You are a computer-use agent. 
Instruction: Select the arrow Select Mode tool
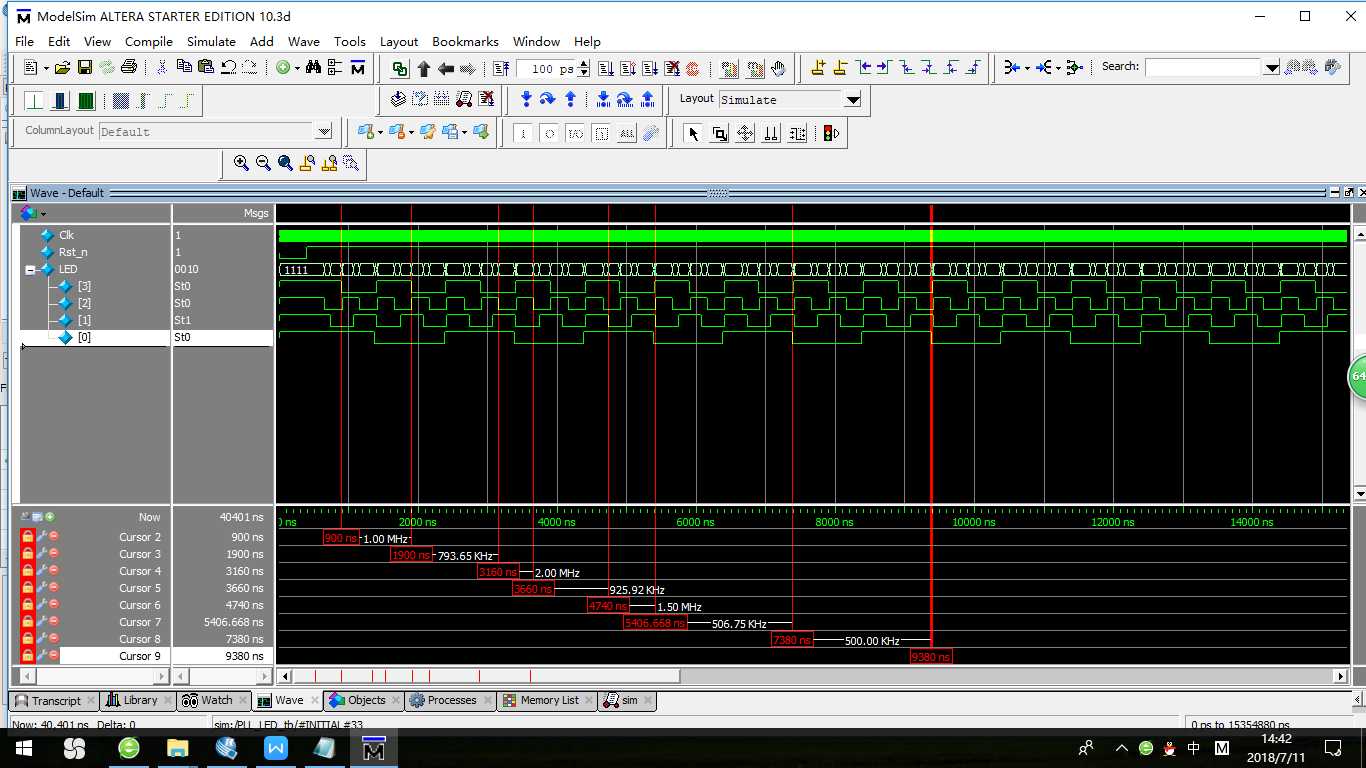[x=693, y=133]
